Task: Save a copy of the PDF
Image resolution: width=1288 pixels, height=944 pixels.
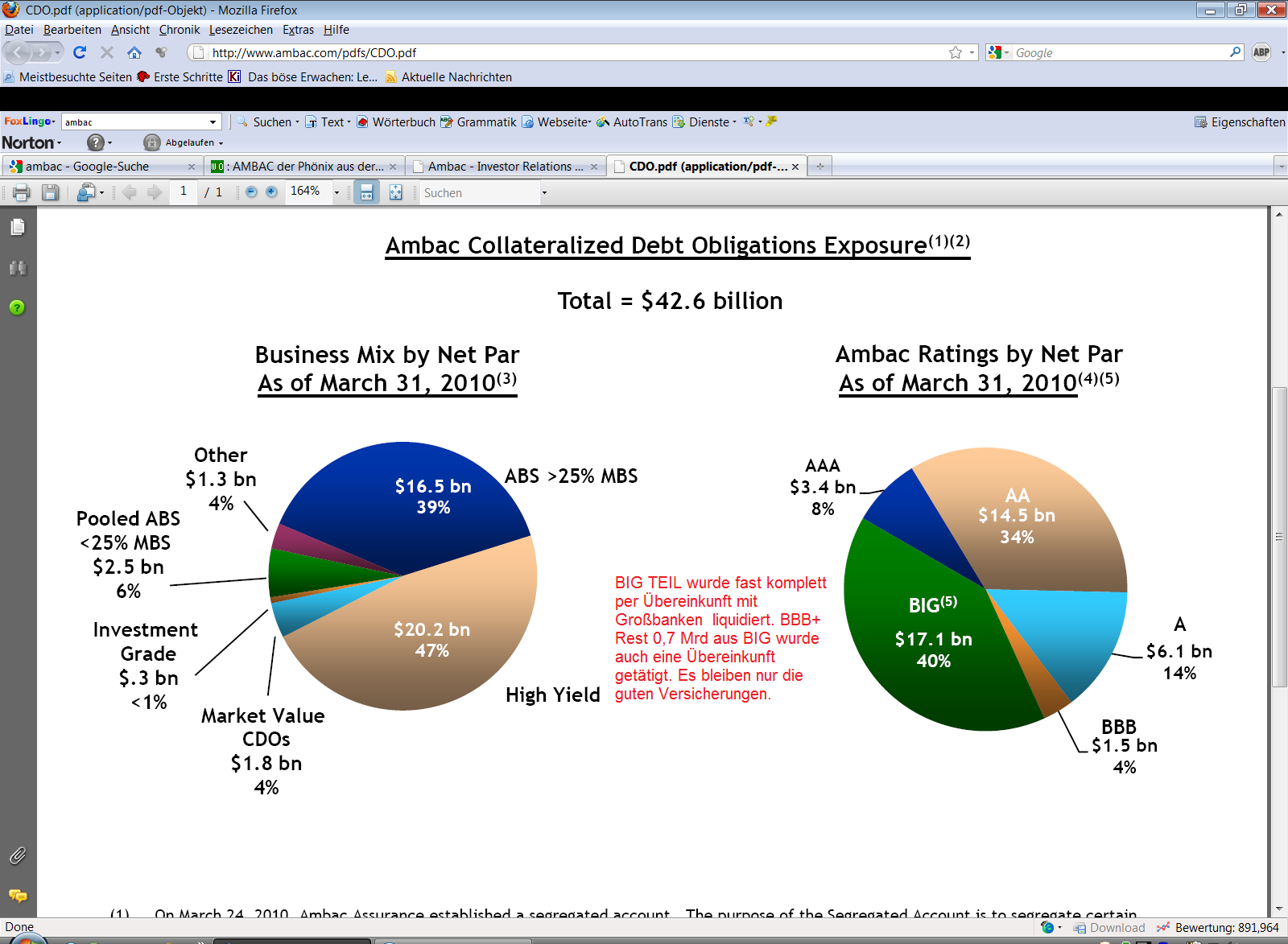Action: (50, 192)
